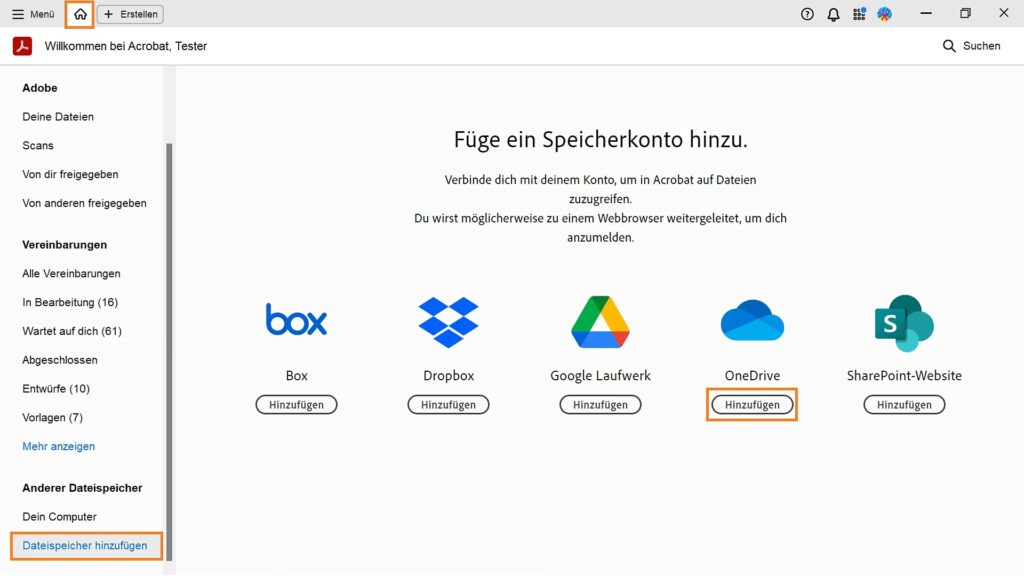Click the Home icon in top bar
Screen dimensions: 1024x576
tap(80, 14)
